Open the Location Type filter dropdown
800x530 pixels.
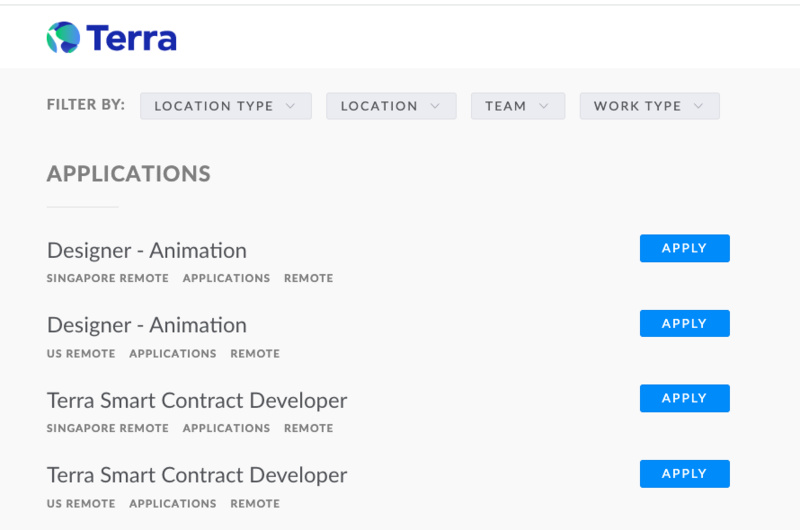[225, 106]
